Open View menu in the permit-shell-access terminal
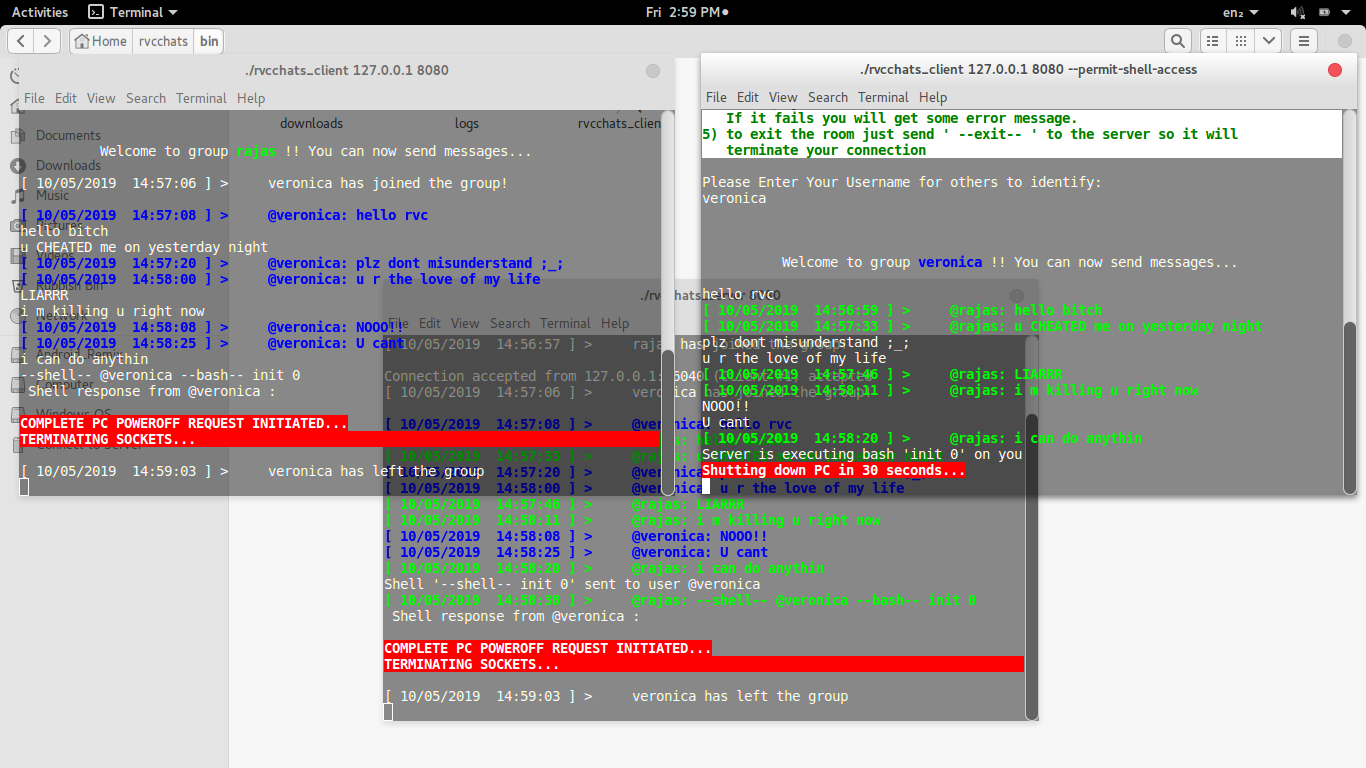This screenshot has width=1366, height=768. pos(783,97)
